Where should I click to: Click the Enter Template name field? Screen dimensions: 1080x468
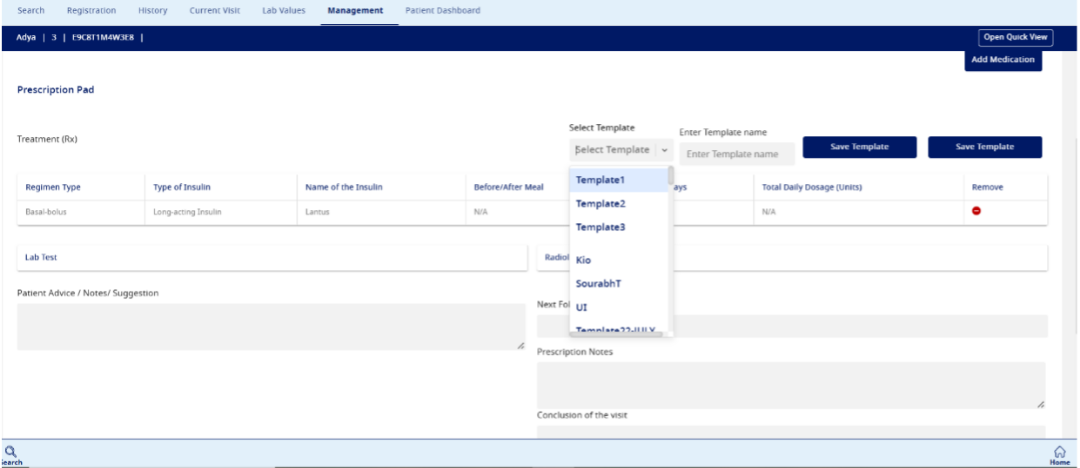coord(736,154)
